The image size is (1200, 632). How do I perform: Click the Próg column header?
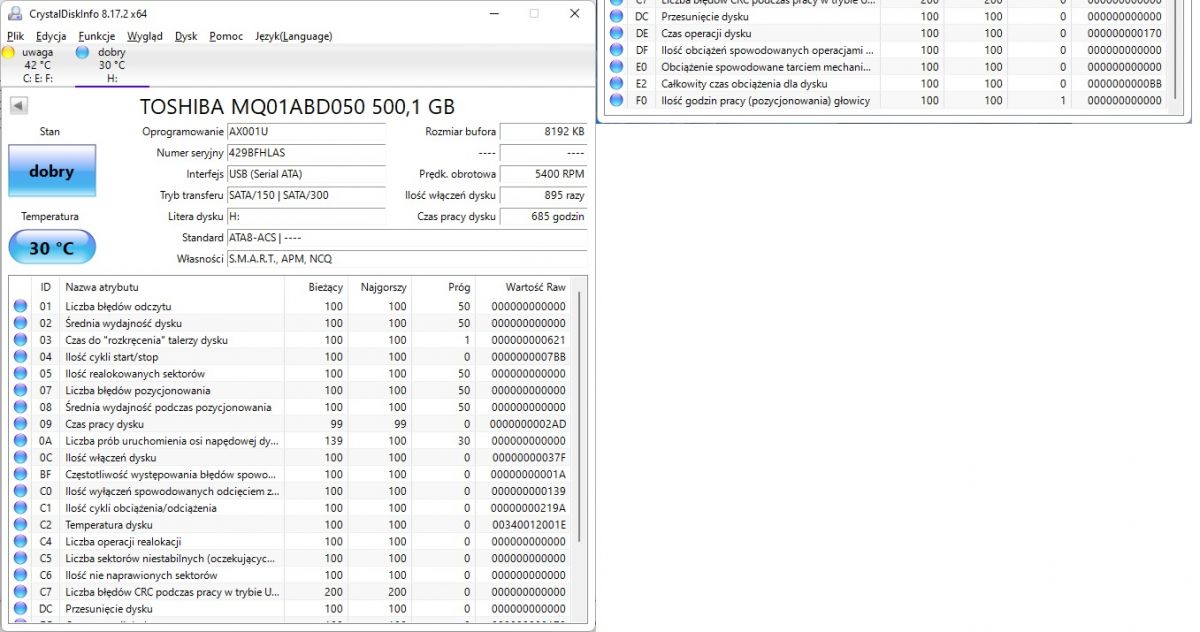coord(445,287)
